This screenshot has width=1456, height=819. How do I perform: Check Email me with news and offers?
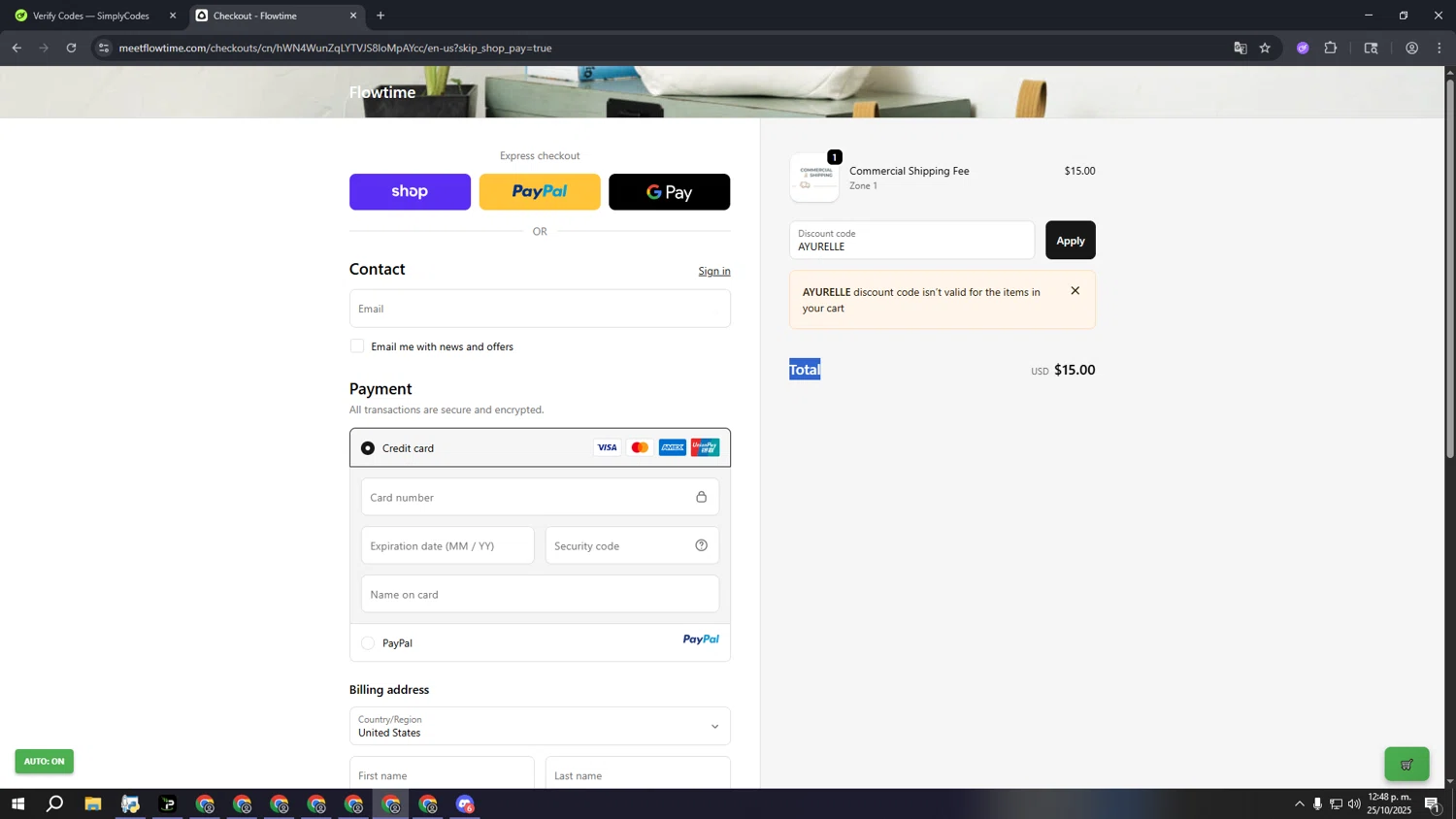(x=357, y=346)
